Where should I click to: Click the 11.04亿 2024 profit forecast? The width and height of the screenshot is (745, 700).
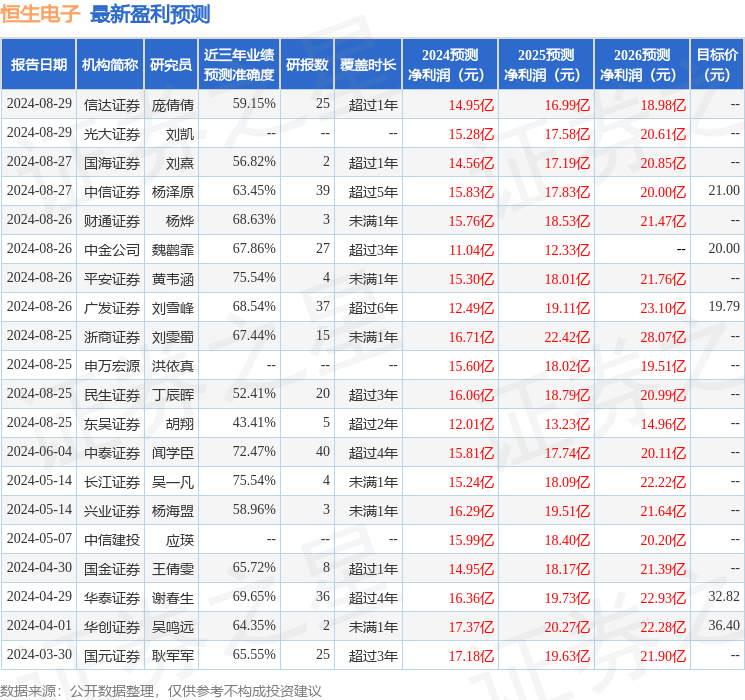click(471, 250)
